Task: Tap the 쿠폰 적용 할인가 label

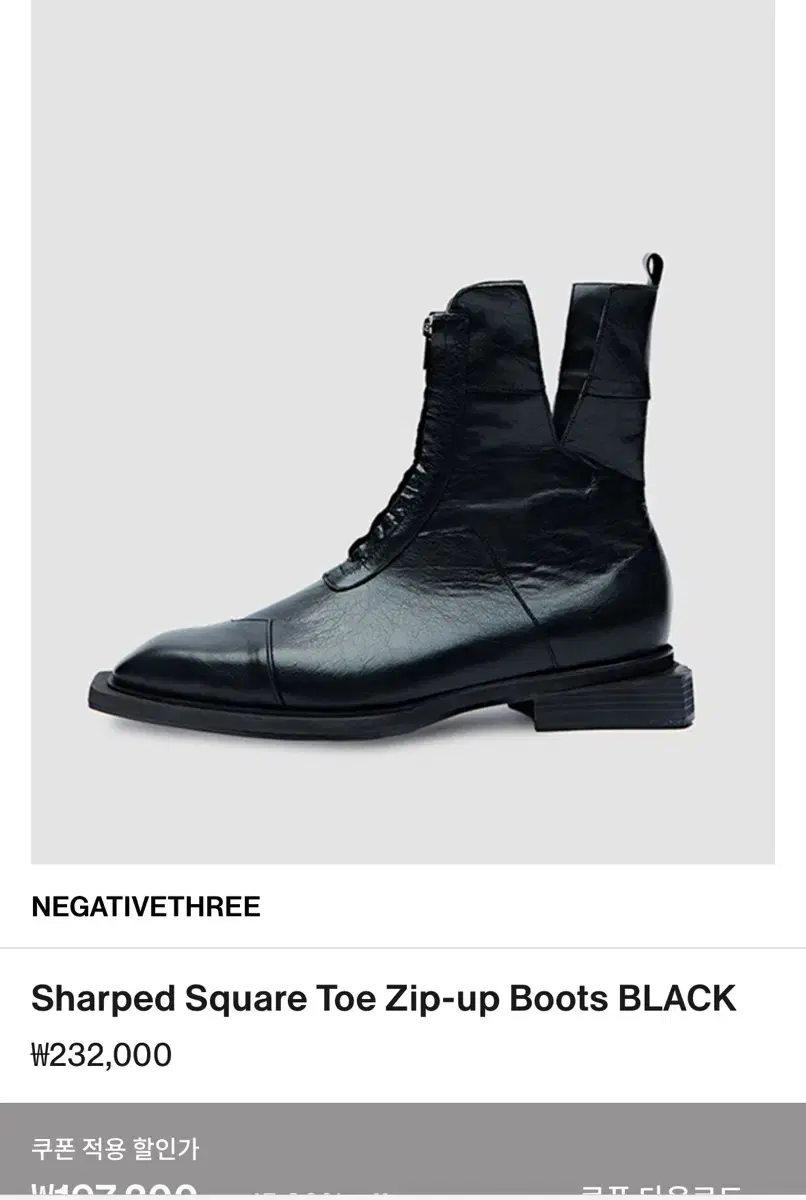Action: 115,1148
